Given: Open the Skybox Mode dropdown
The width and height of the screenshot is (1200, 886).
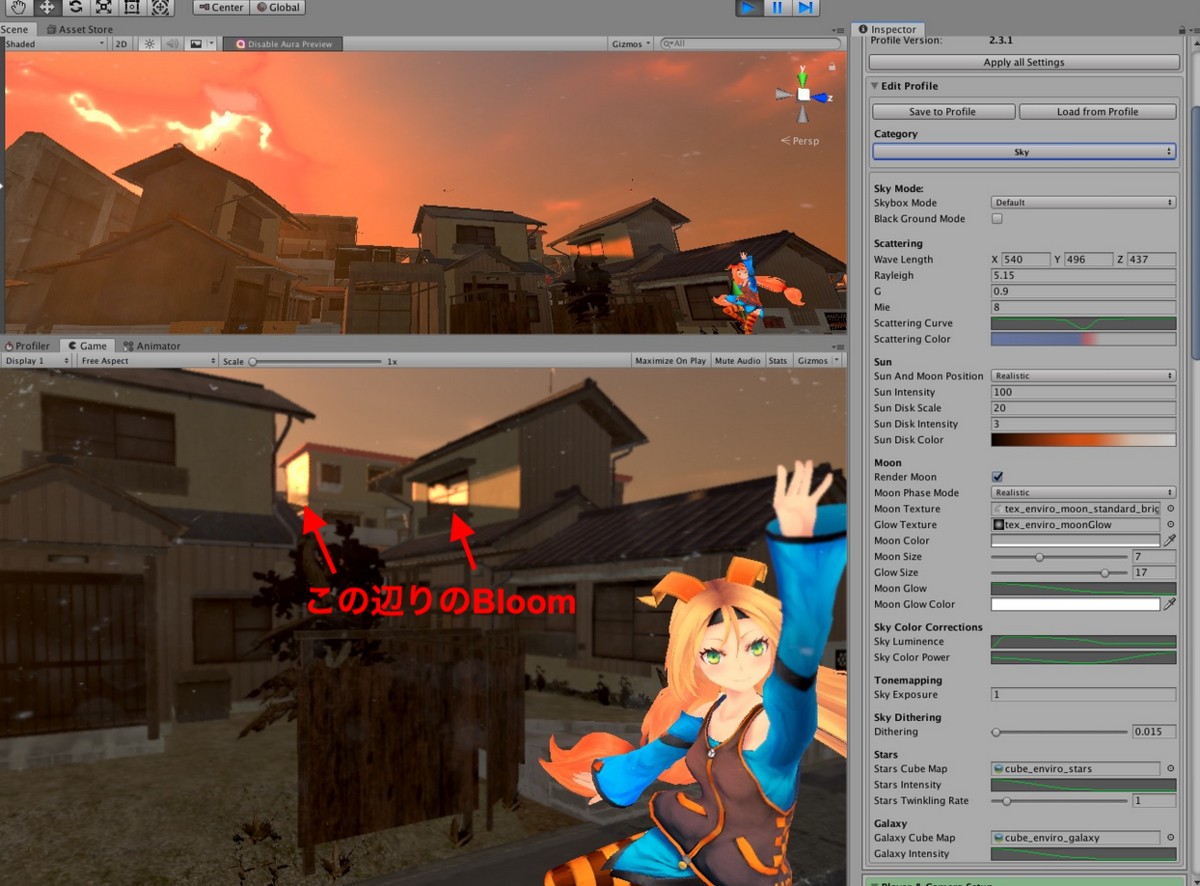Looking at the screenshot, I should click(x=1083, y=203).
